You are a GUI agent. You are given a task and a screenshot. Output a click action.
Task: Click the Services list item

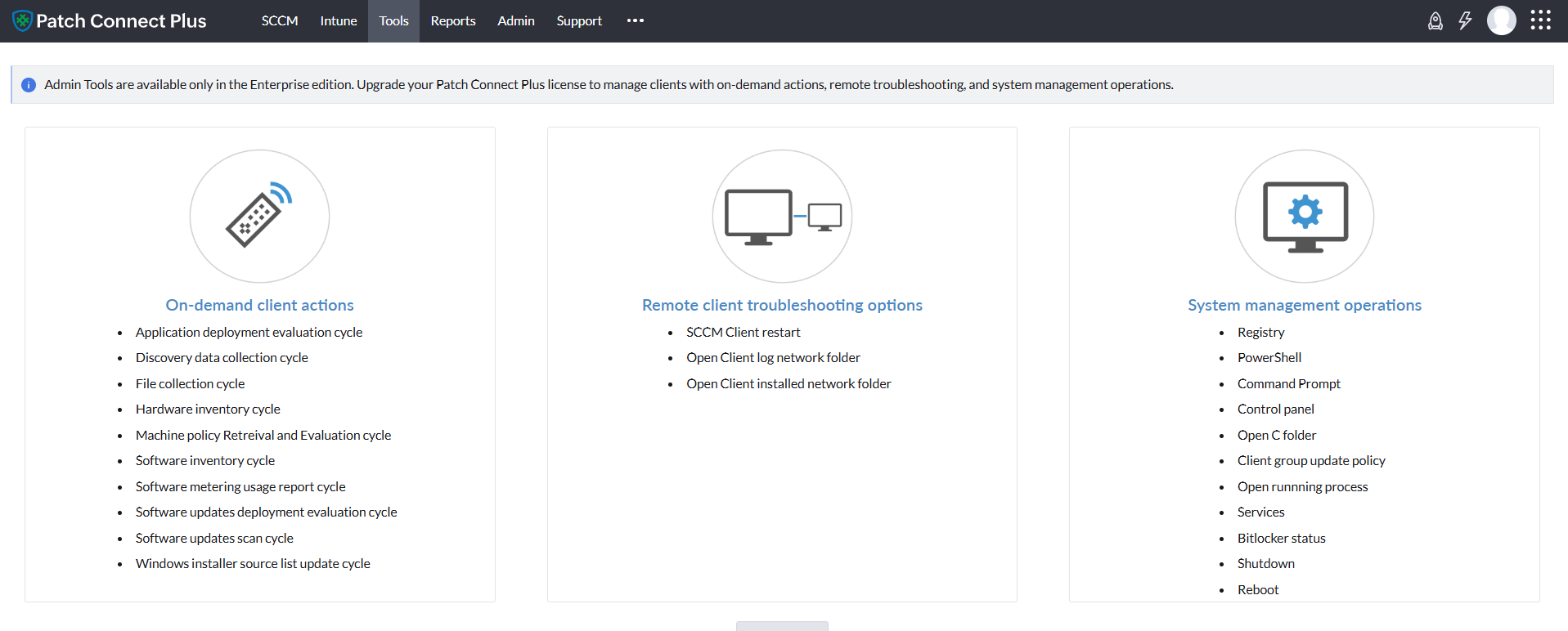coord(1260,512)
